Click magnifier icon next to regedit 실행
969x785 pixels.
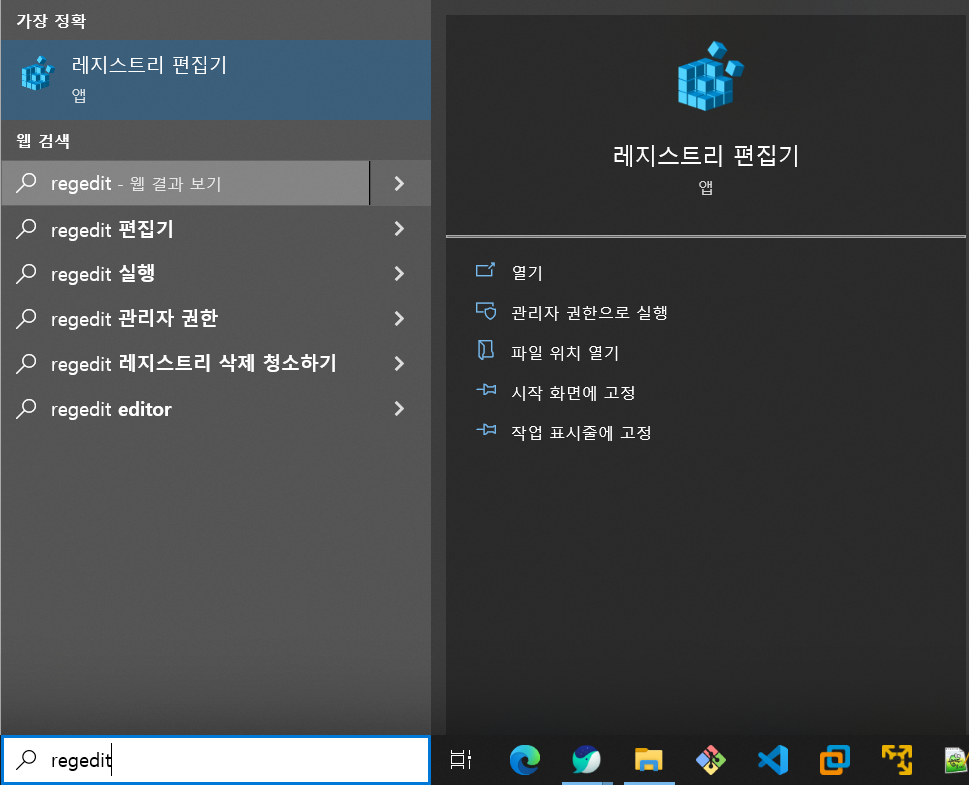point(26,273)
